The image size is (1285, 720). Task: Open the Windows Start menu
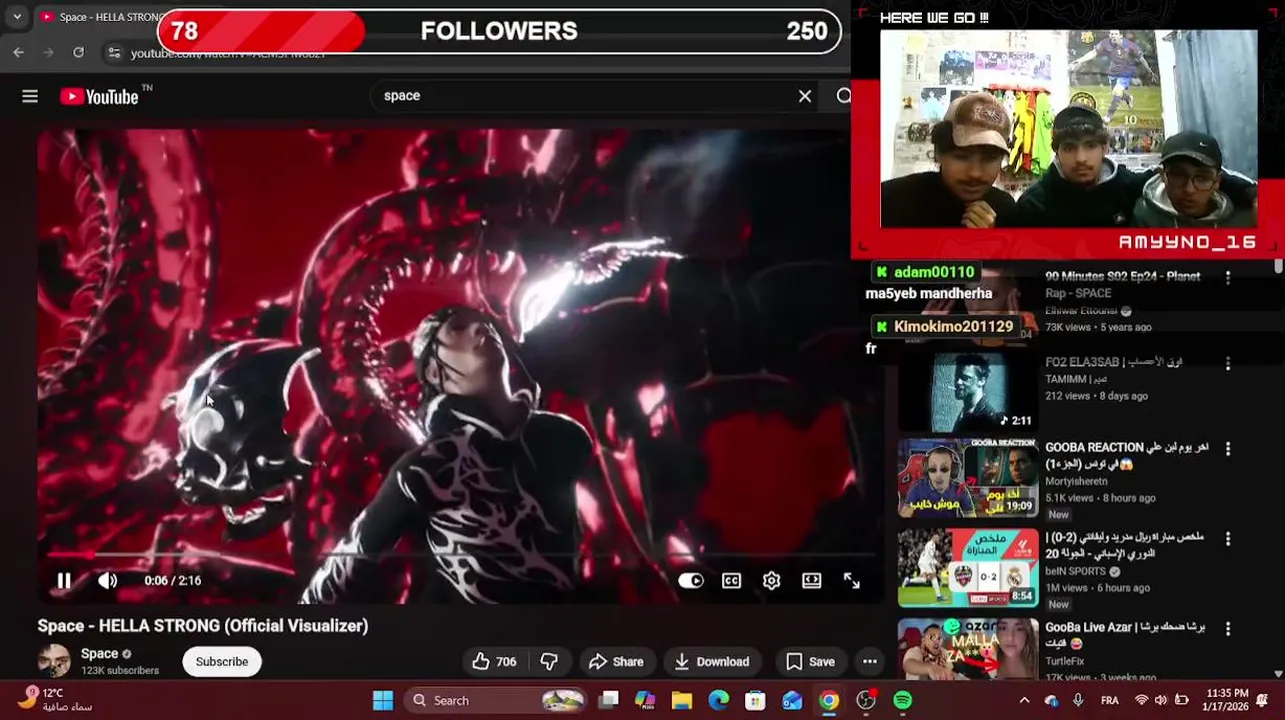pyautogui.click(x=383, y=700)
